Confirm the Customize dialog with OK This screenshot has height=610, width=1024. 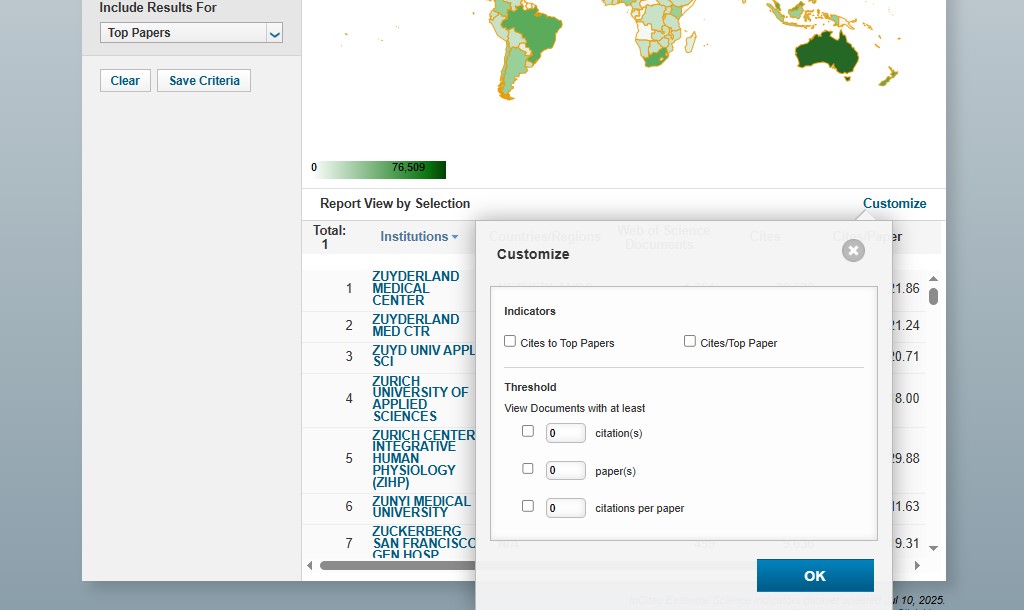815,575
